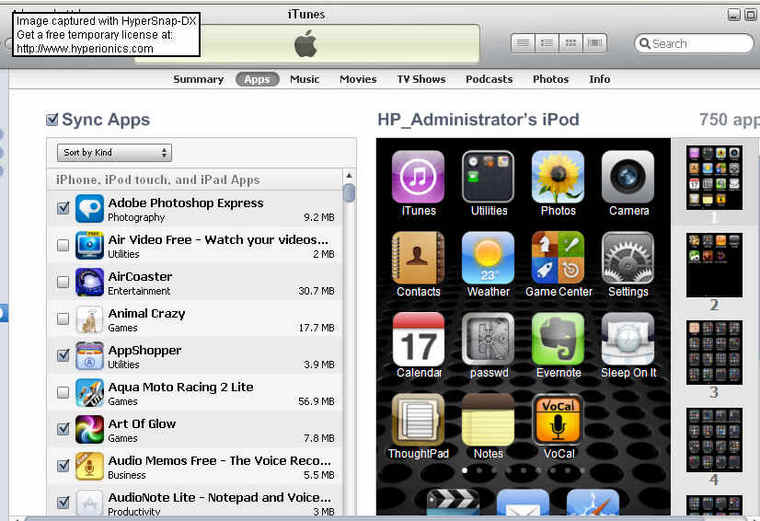Select the Game Center app icon
Image resolution: width=760 pixels, height=521 pixels.
tap(558, 258)
